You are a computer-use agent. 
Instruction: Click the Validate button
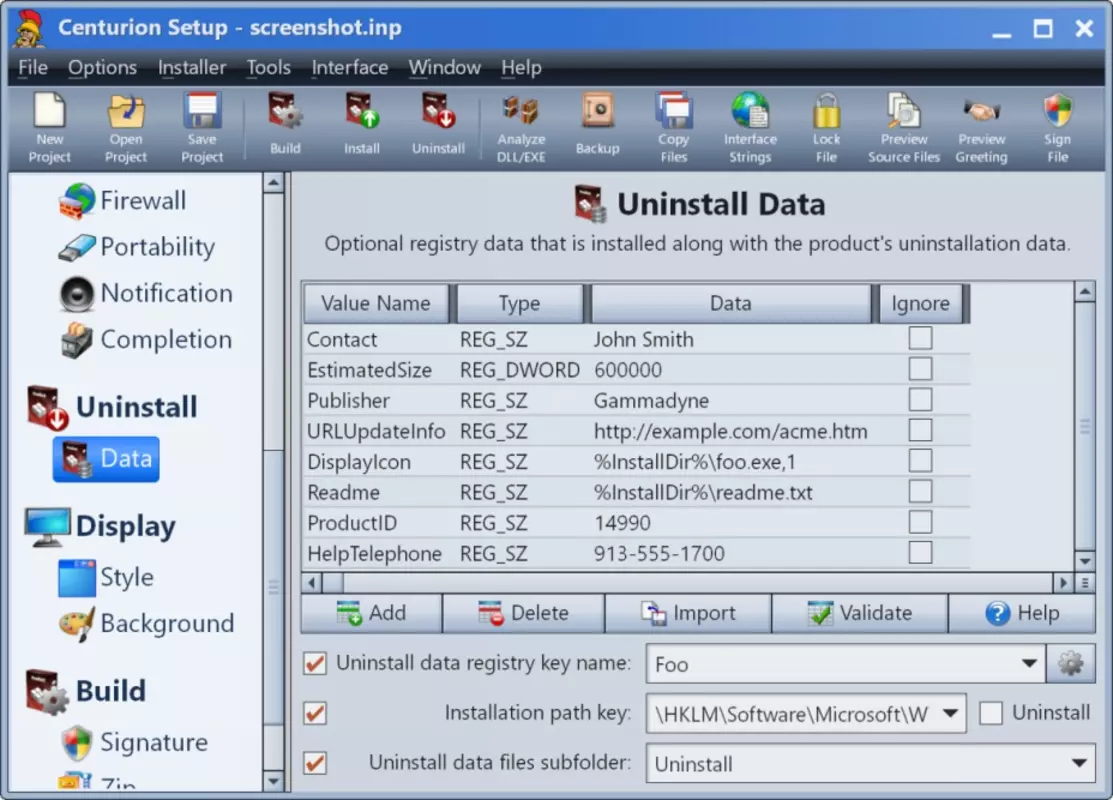860,613
